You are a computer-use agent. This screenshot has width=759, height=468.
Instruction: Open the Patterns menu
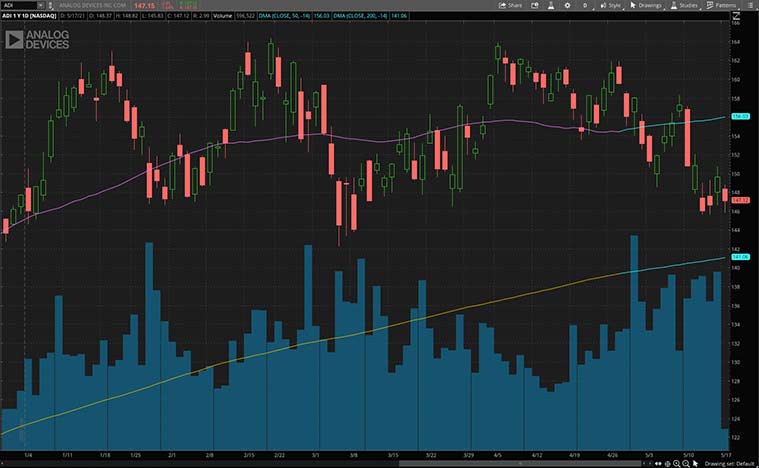(724, 5)
